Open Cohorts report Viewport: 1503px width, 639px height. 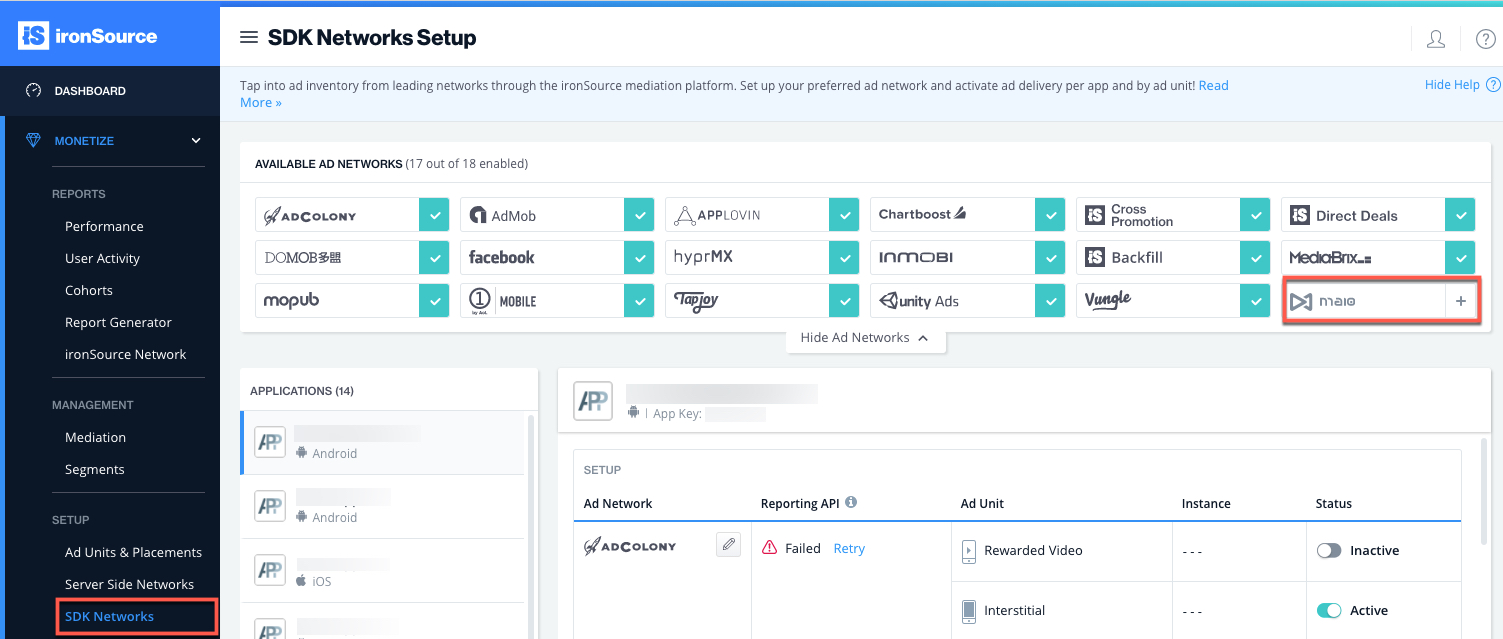coord(89,290)
